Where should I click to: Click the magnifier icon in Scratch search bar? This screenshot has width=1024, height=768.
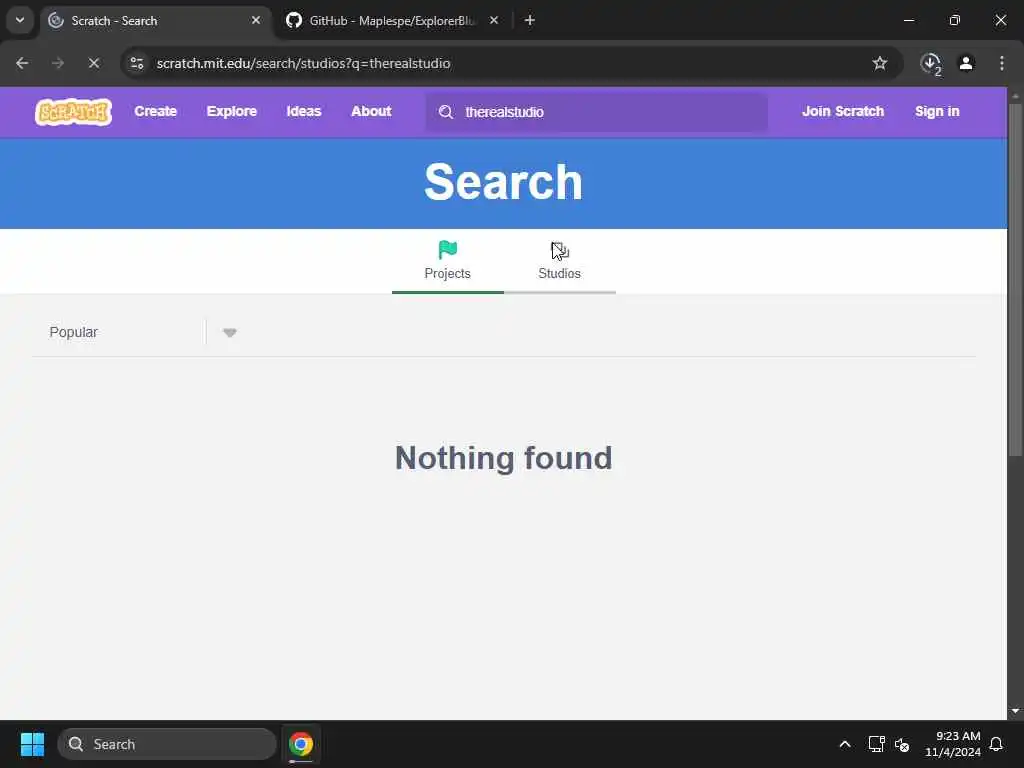446,112
